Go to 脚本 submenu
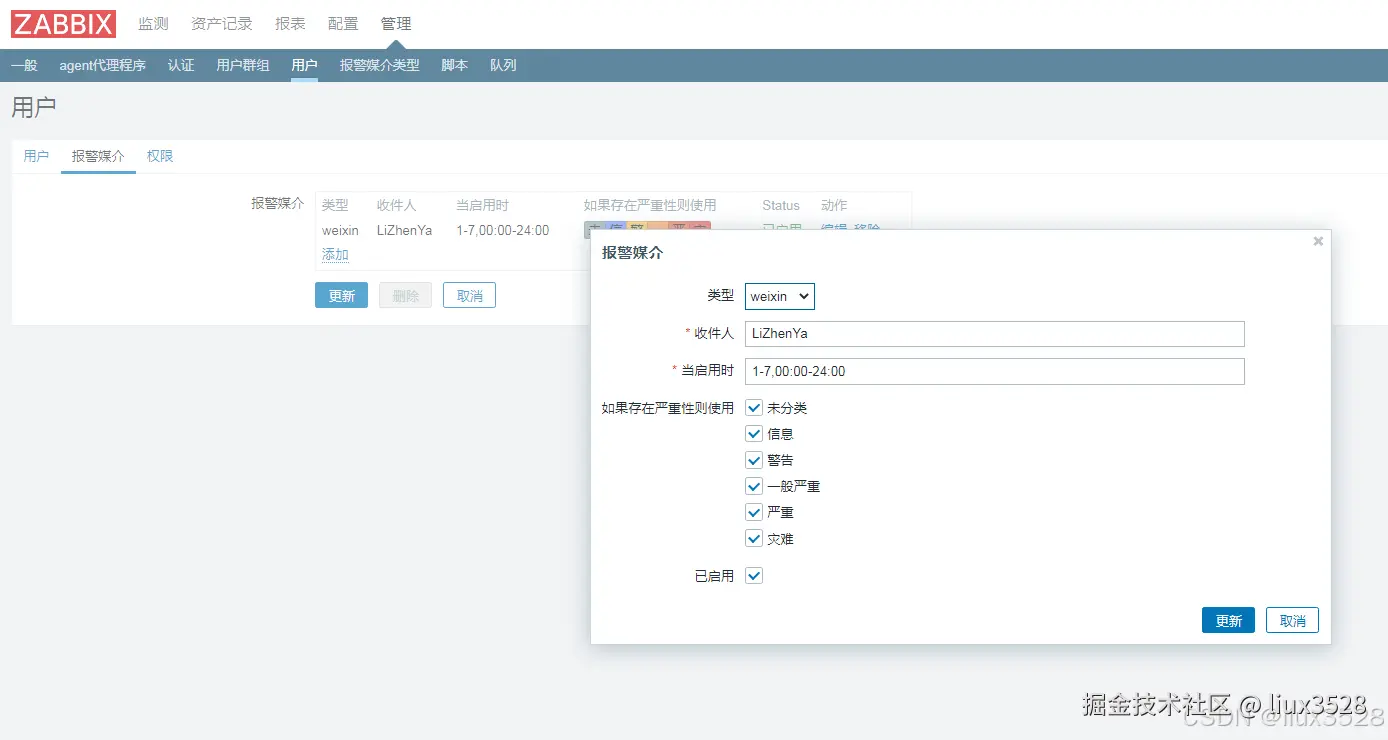Screen dimensions: 1388x740 [455, 65]
